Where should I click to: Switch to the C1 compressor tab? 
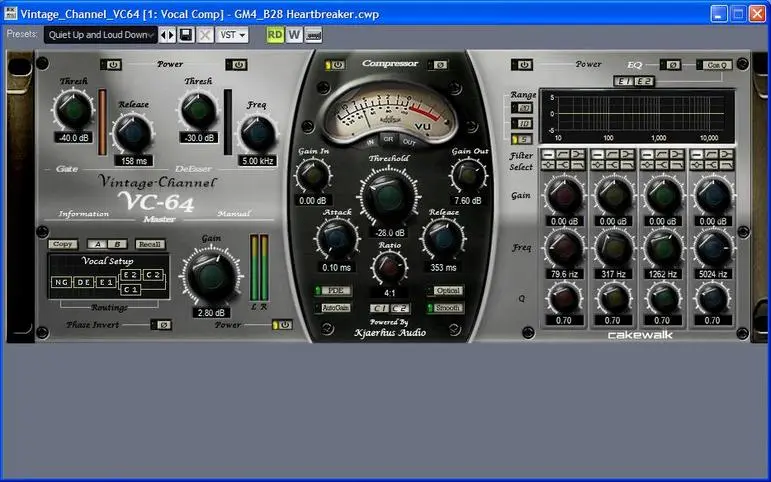click(380, 308)
